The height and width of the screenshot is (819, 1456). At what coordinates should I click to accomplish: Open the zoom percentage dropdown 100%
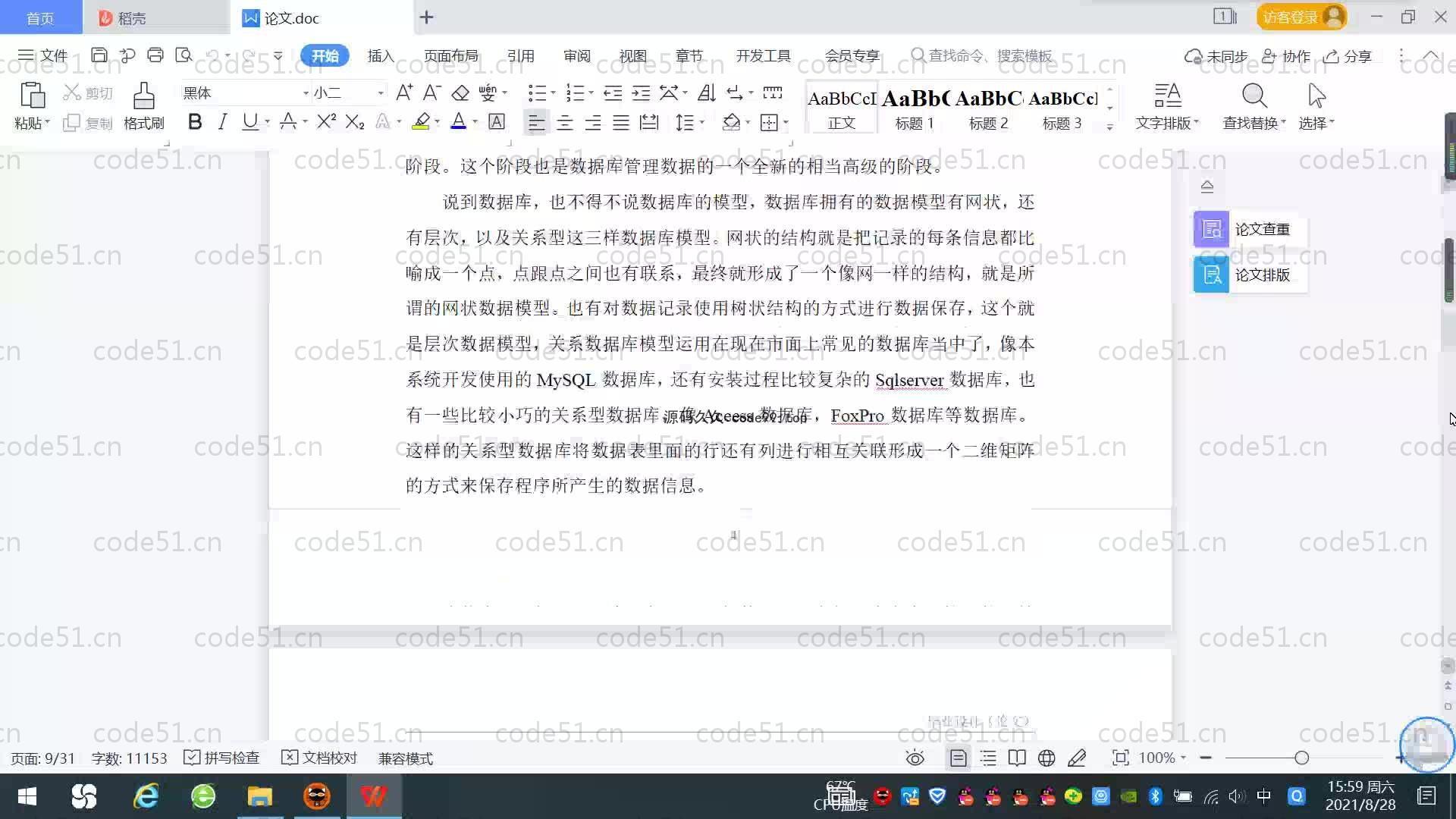pyautogui.click(x=1162, y=758)
